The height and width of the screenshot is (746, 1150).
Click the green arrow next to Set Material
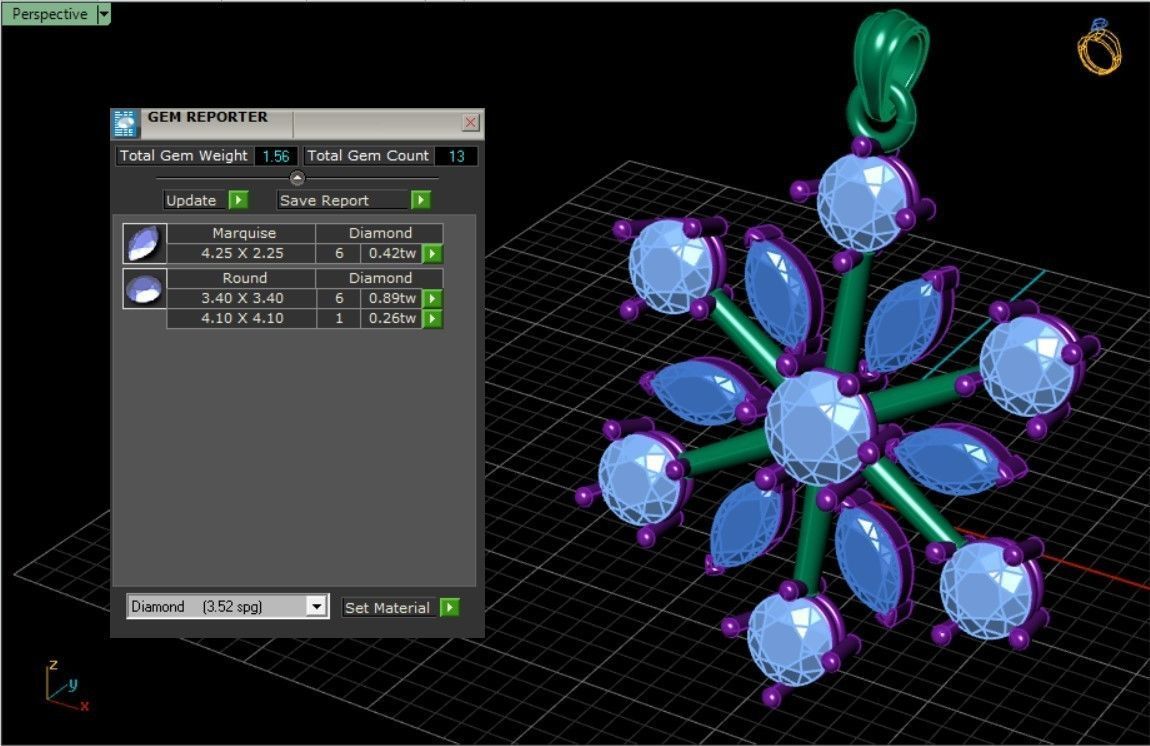point(450,607)
